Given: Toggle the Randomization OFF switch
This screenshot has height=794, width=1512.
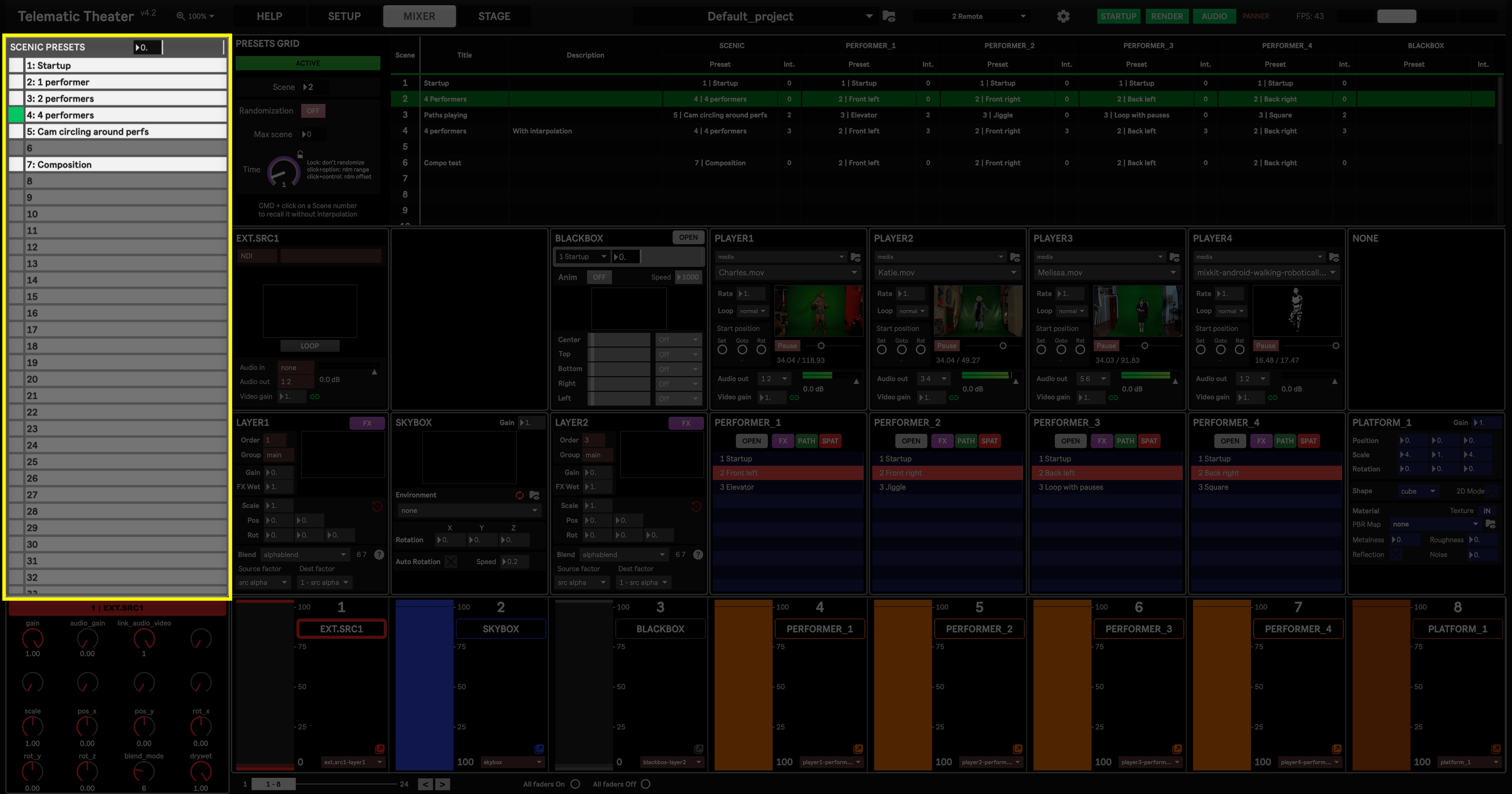Looking at the screenshot, I should click(x=314, y=111).
